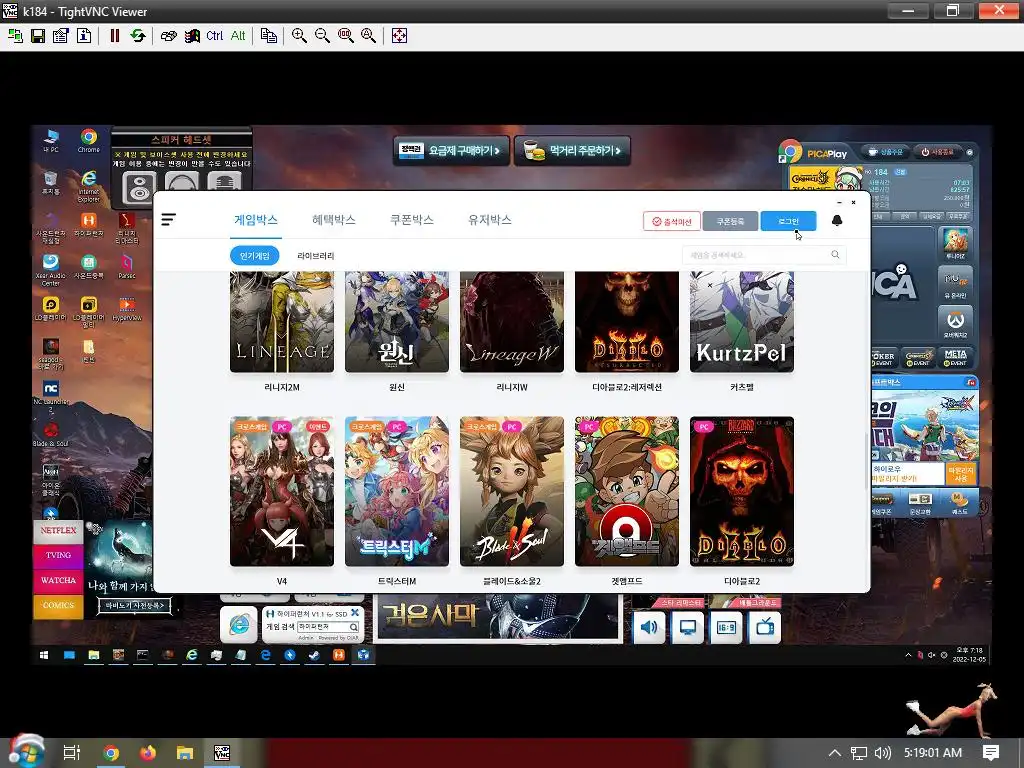Click the NETFLEX shortcut button
Viewport: 1024px width, 768px height.
pyautogui.click(x=58, y=530)
